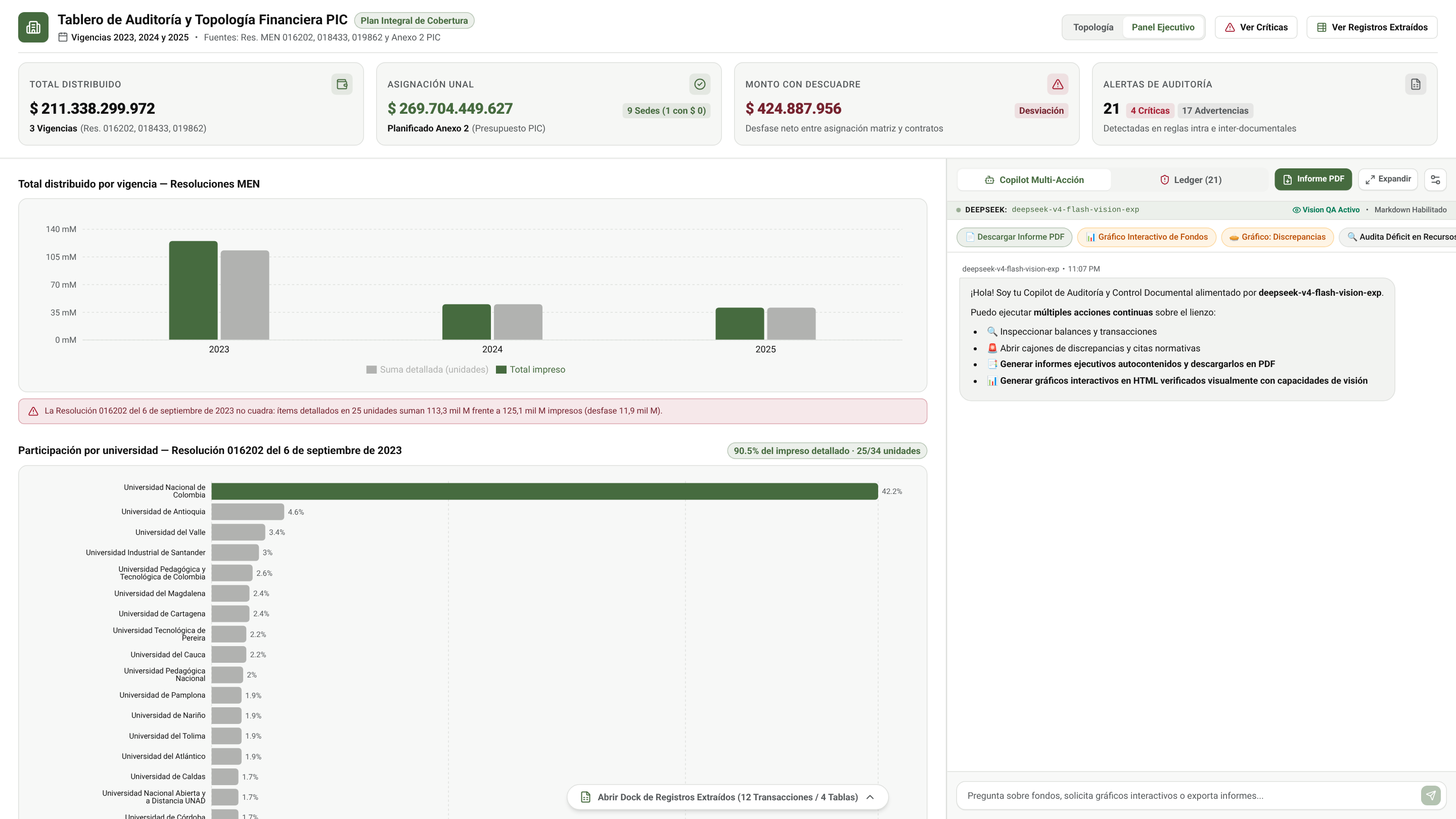
Task: Click the 2023 gray Suma detallada bar
Action: (x=245, y=295)
